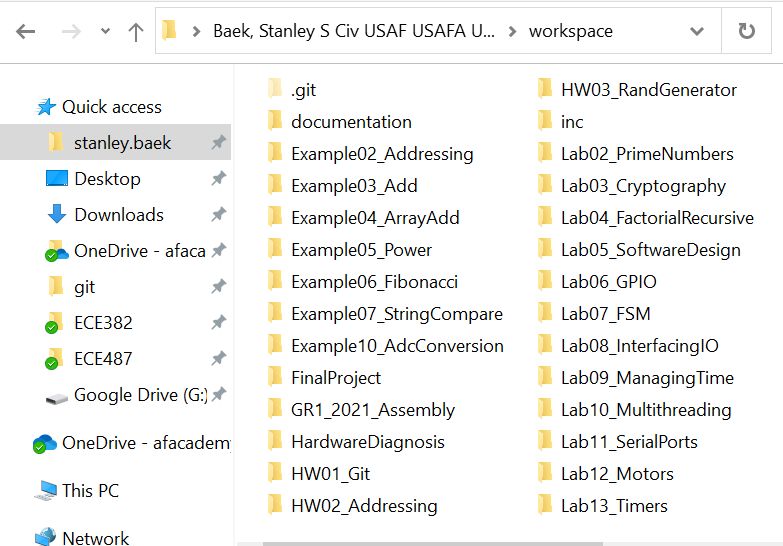Expand chevron before workspace breadcrumb
This screenshot has width=783, height=546.
coord(512,31)
